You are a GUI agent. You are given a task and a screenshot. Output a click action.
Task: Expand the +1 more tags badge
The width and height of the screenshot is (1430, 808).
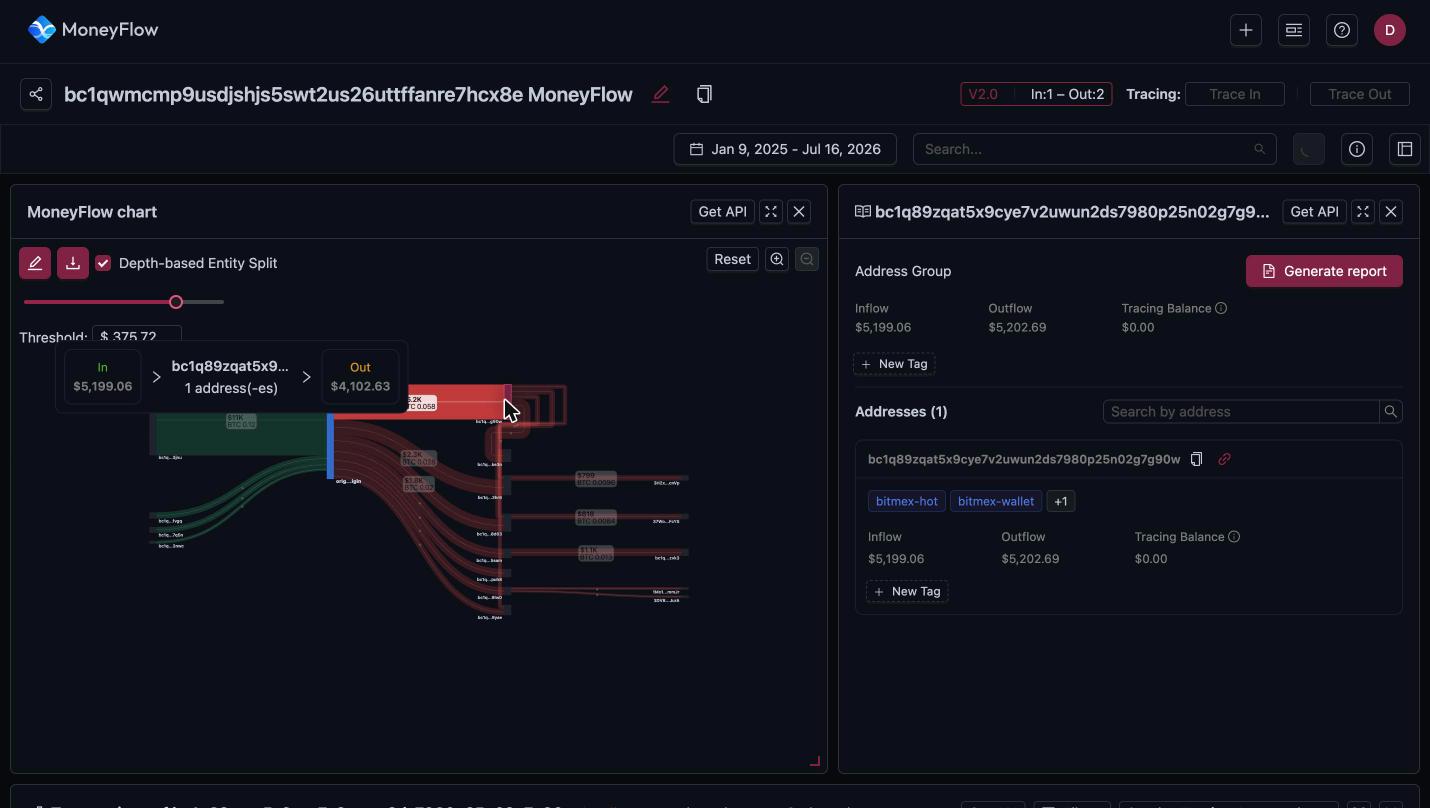click(x=1061, y=501)
